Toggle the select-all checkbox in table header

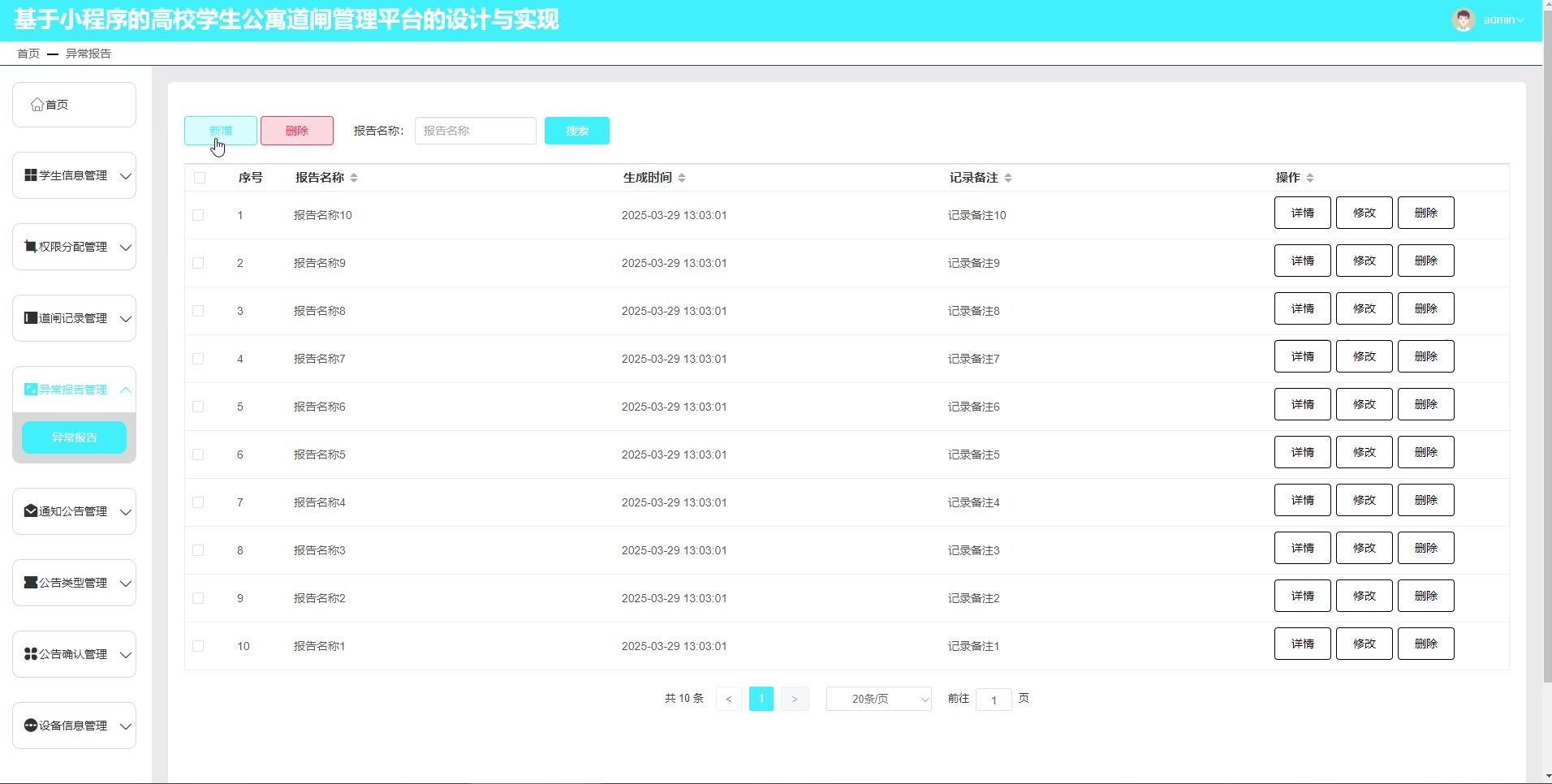tap(200, 178)
